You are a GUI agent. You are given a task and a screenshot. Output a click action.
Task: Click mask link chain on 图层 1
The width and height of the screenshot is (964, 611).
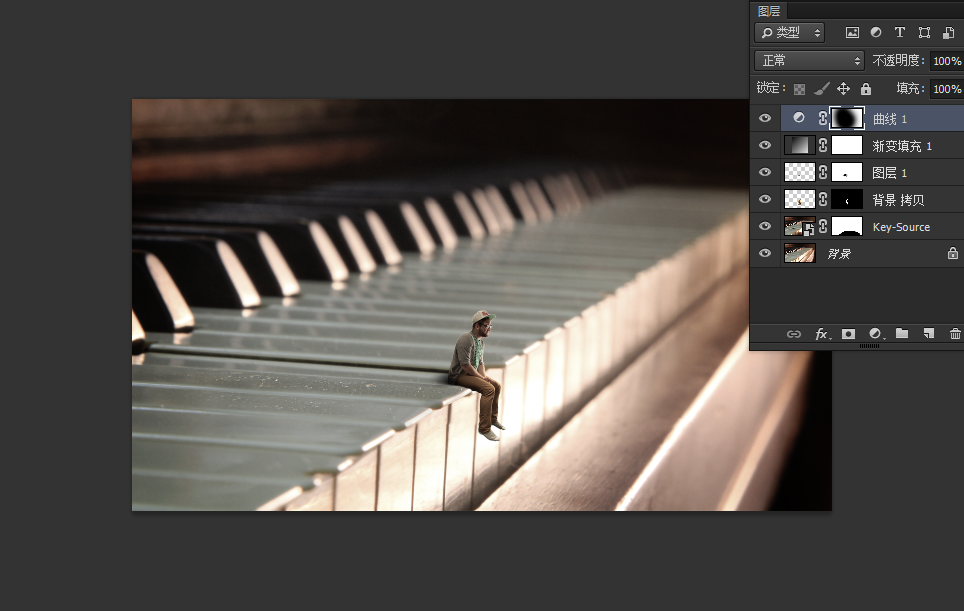[823, 172]
